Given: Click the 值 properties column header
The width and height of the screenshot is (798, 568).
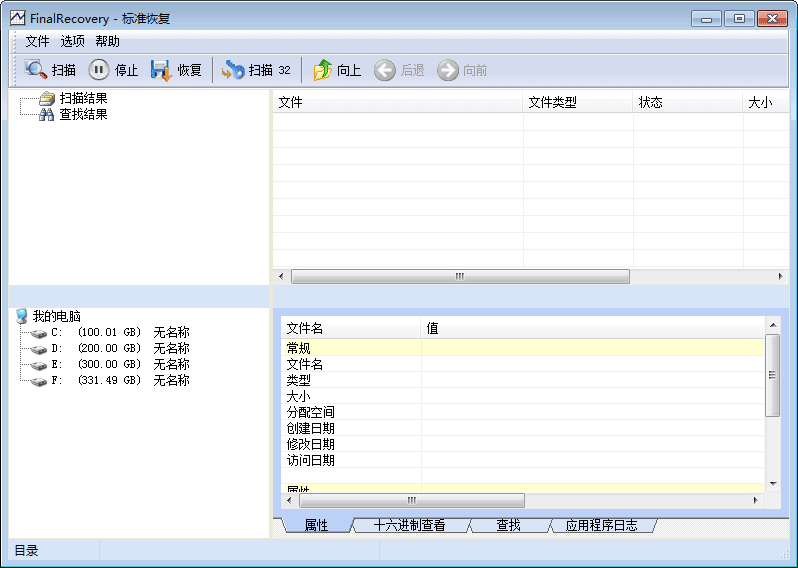Looking at the screenshot, I should pos(592,328).
